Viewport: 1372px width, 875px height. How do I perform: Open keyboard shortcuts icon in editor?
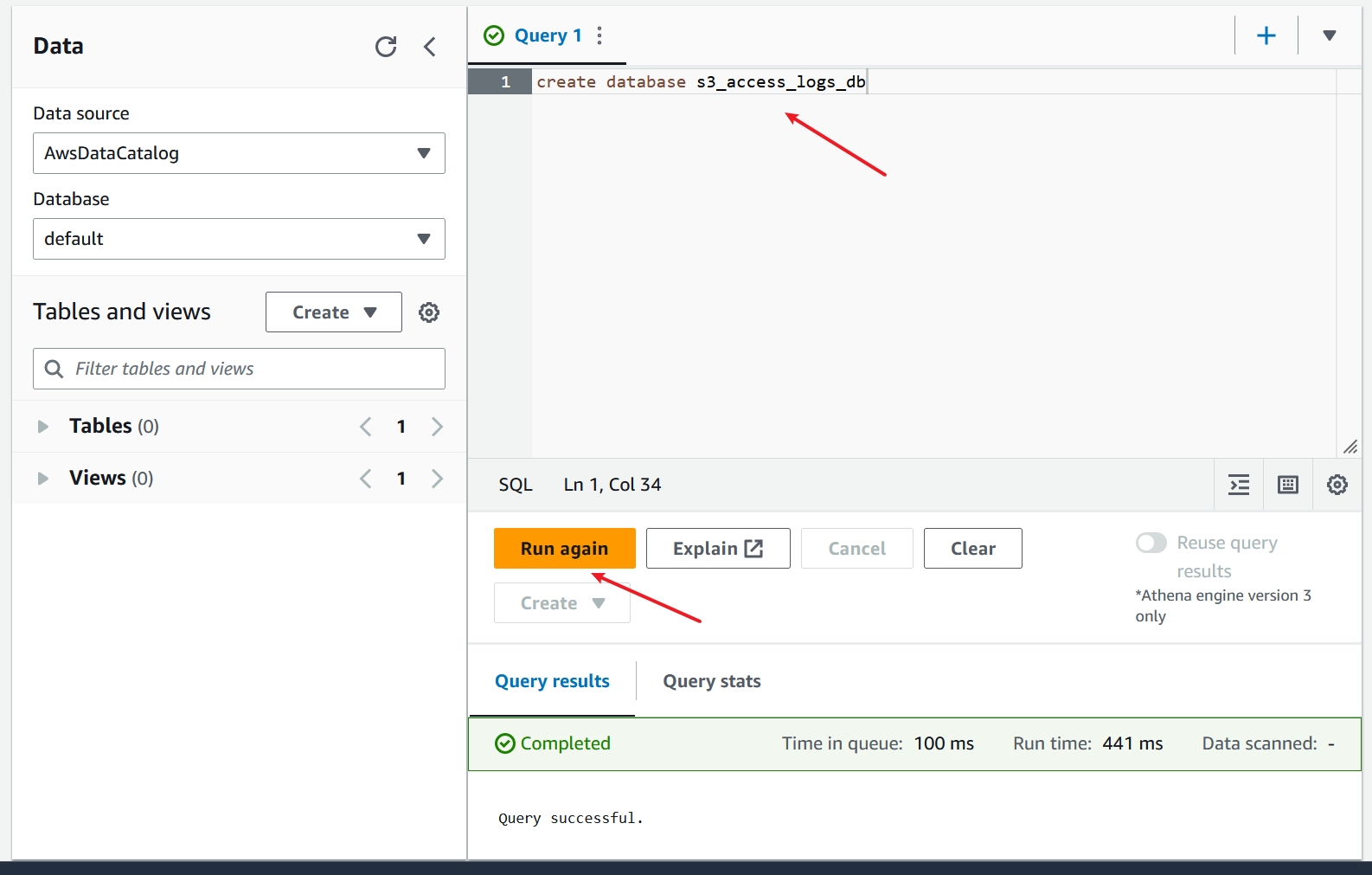point(1288,485)
